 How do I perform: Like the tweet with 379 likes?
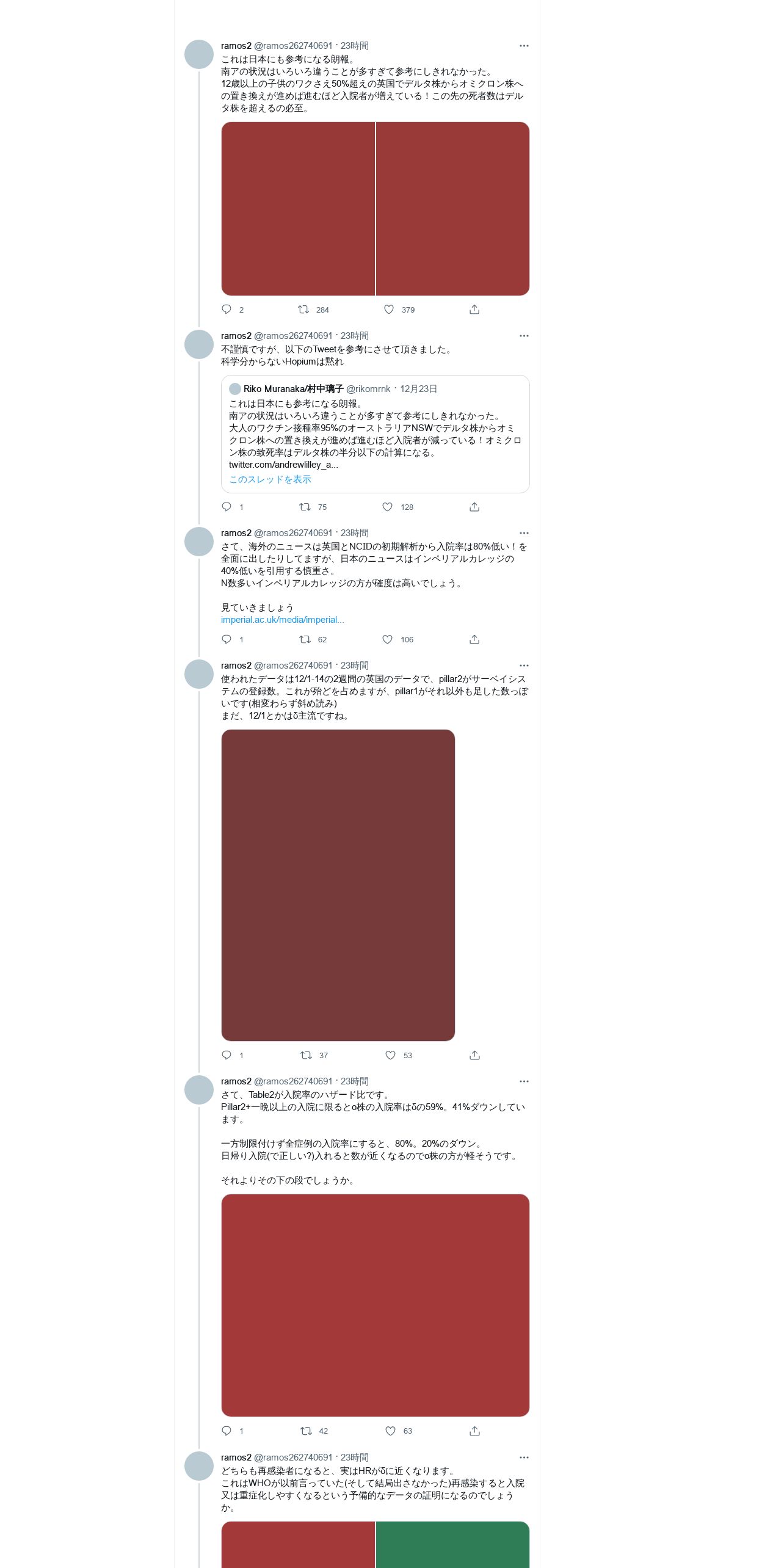(x=389, y=310)
